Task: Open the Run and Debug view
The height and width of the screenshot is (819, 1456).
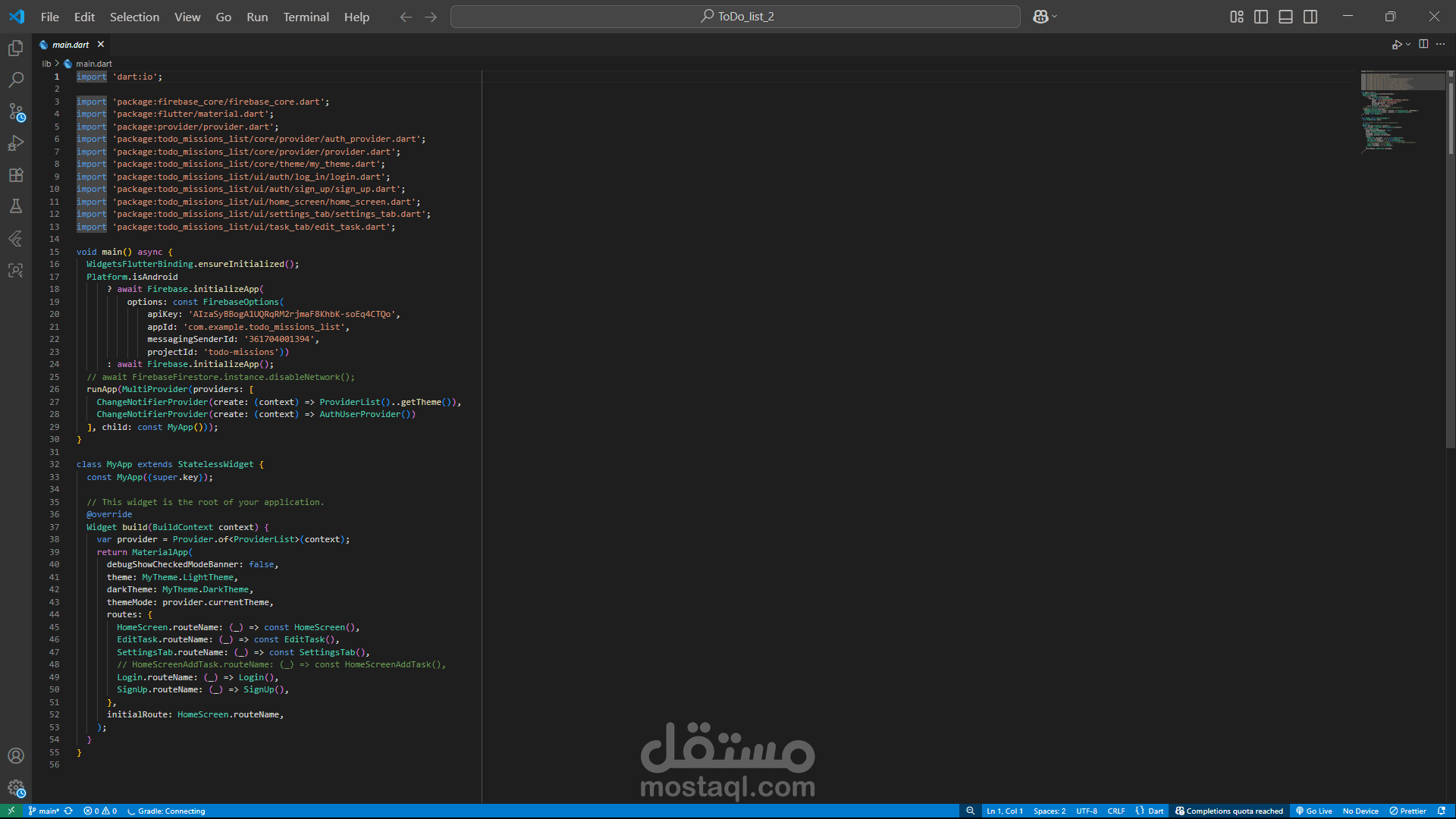Action: 15,143
